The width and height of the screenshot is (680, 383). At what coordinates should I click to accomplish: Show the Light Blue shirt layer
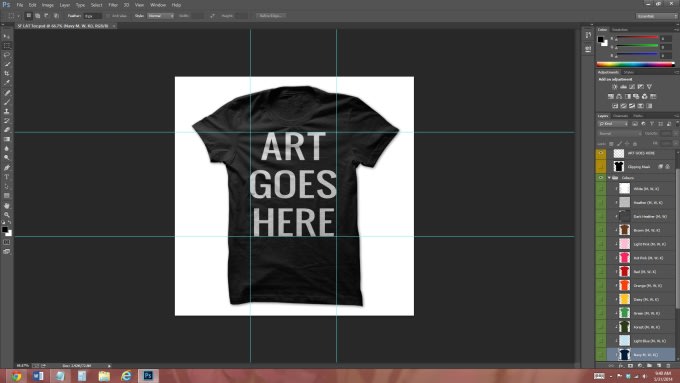[x=601, y=340]
